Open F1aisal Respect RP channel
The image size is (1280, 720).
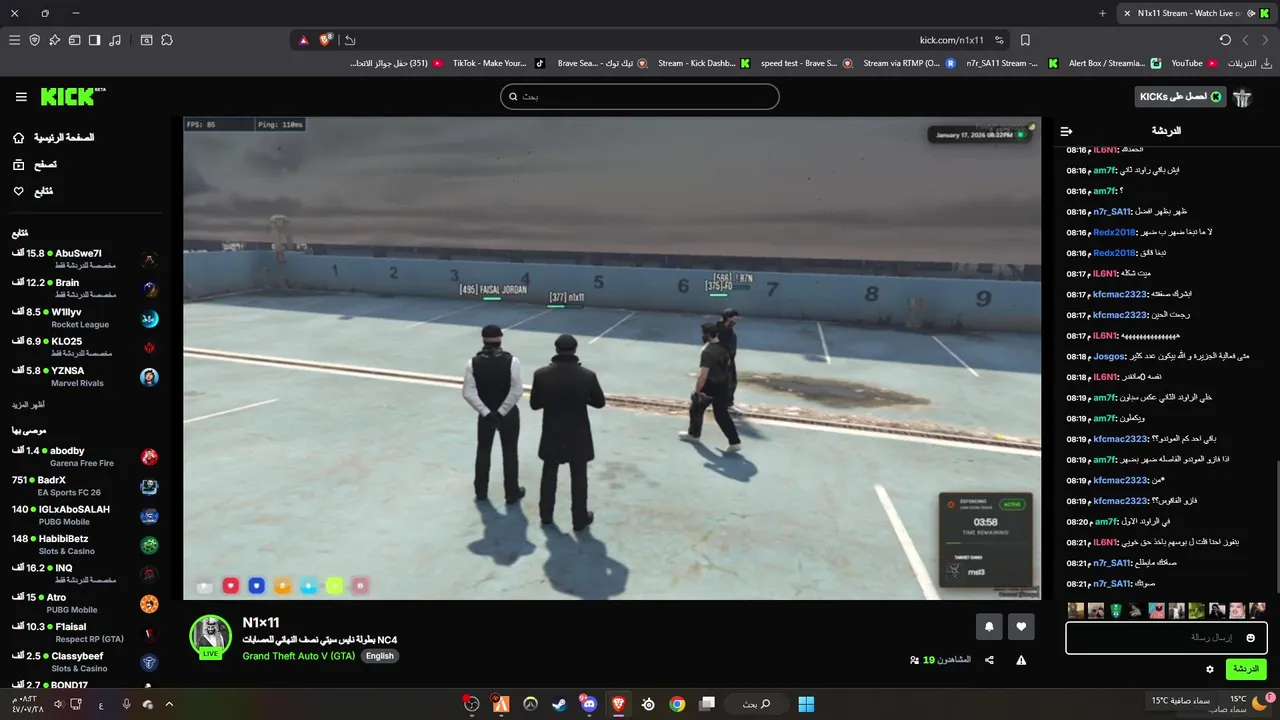[x=85, y=633]
